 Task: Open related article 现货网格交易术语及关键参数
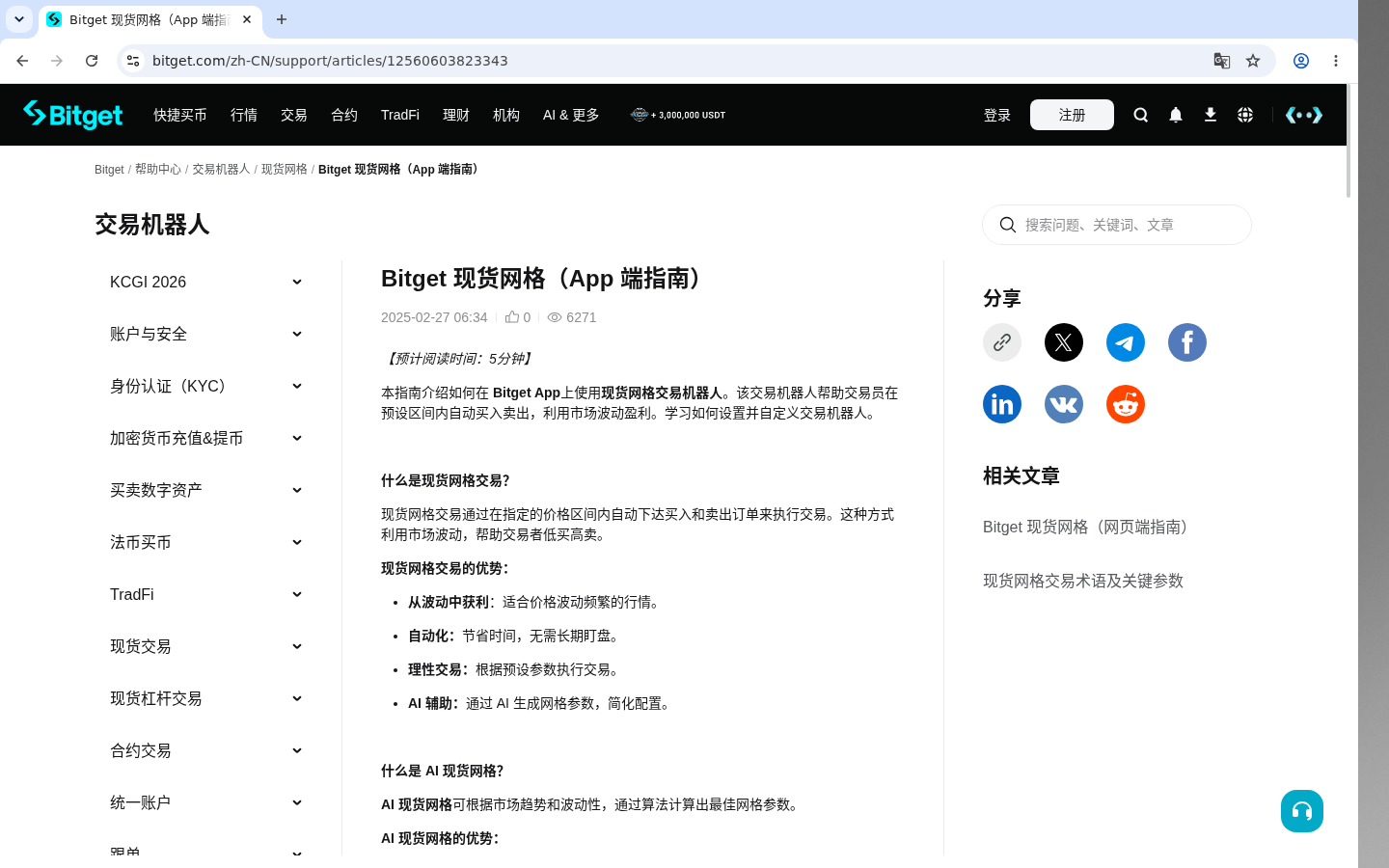tap(1083, 581)
